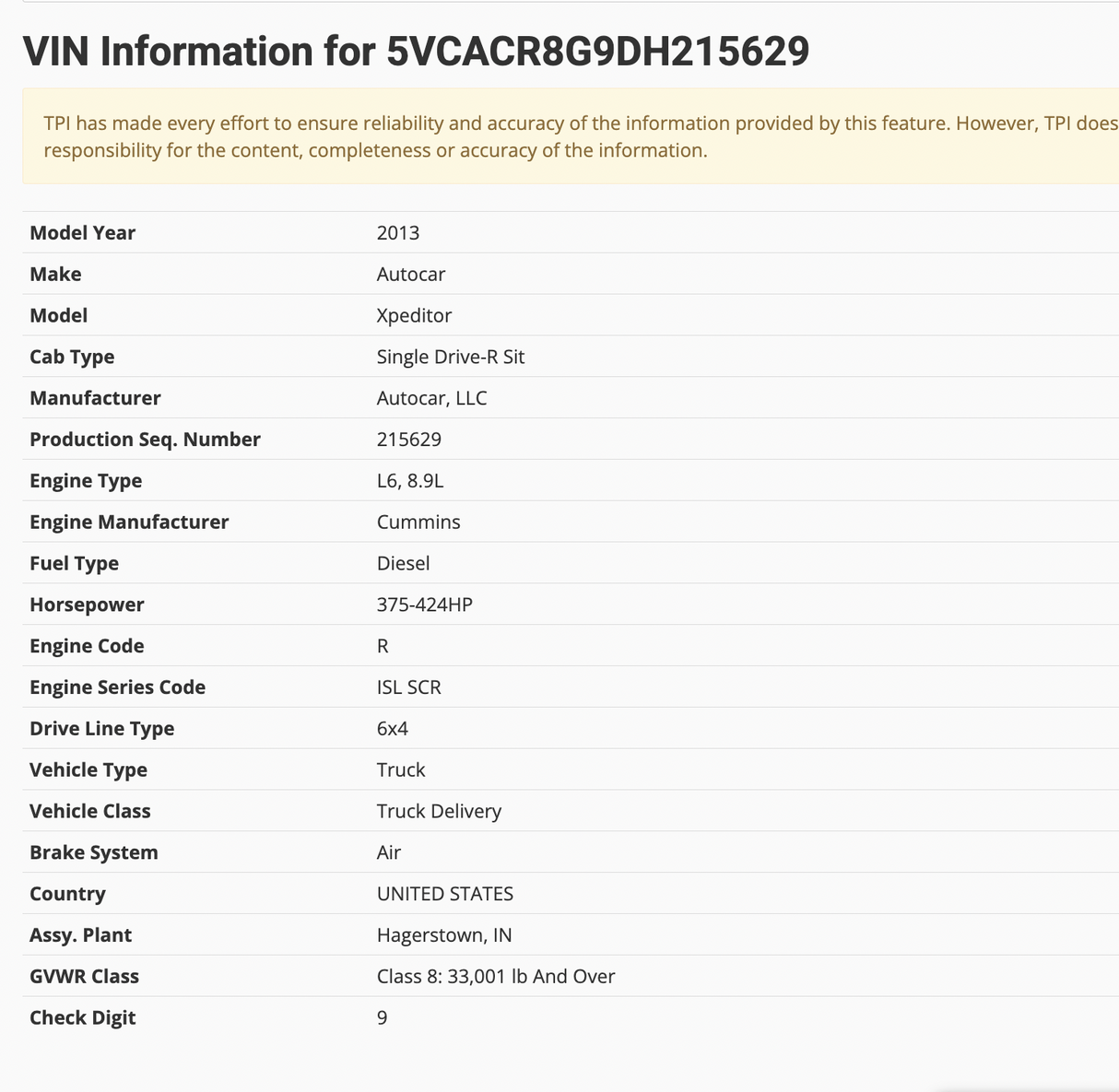This screenshot has width=1119, height=1092.
Task: Click the Horsepower value 375-424HP
Action: (x=425, y=605)
